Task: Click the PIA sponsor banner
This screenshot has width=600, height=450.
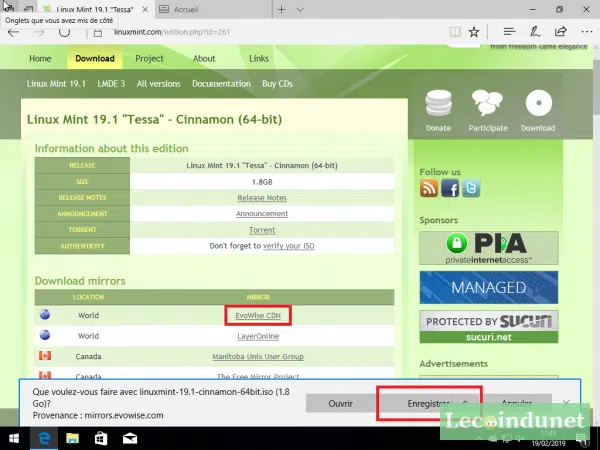Action: pos(489,248)
